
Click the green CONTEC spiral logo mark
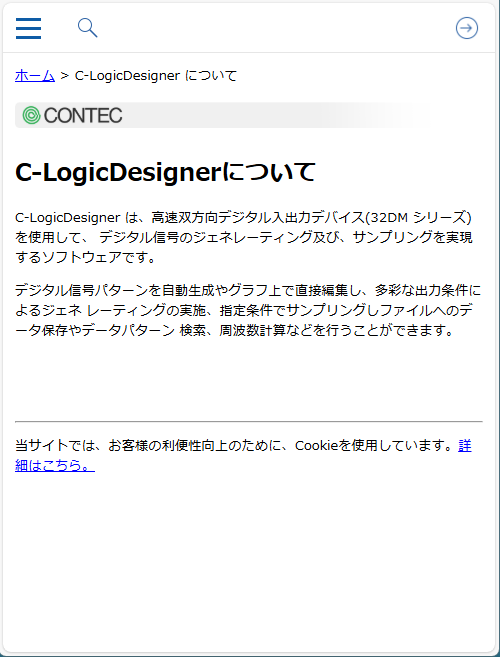click(31, 115)
